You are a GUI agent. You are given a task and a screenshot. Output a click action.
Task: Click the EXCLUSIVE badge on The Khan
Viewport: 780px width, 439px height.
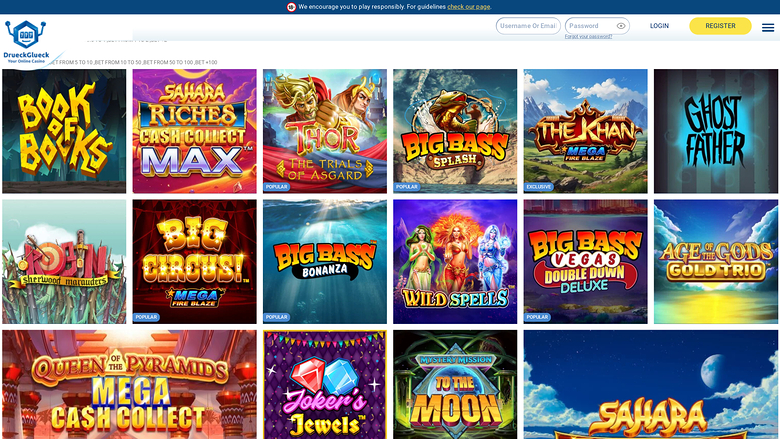click(539, 187)
